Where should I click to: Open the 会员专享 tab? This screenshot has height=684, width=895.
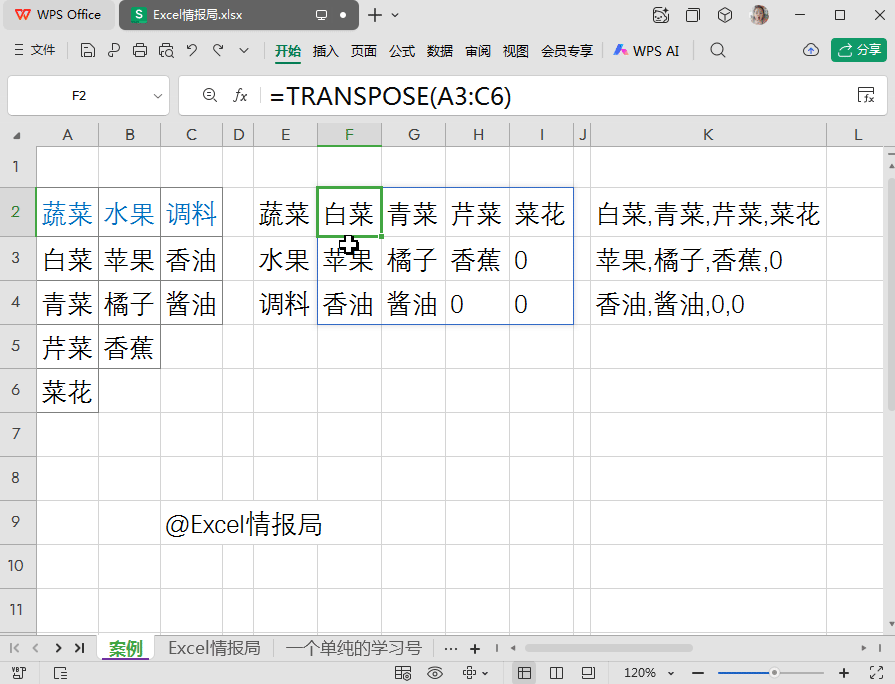pos(567,51)
